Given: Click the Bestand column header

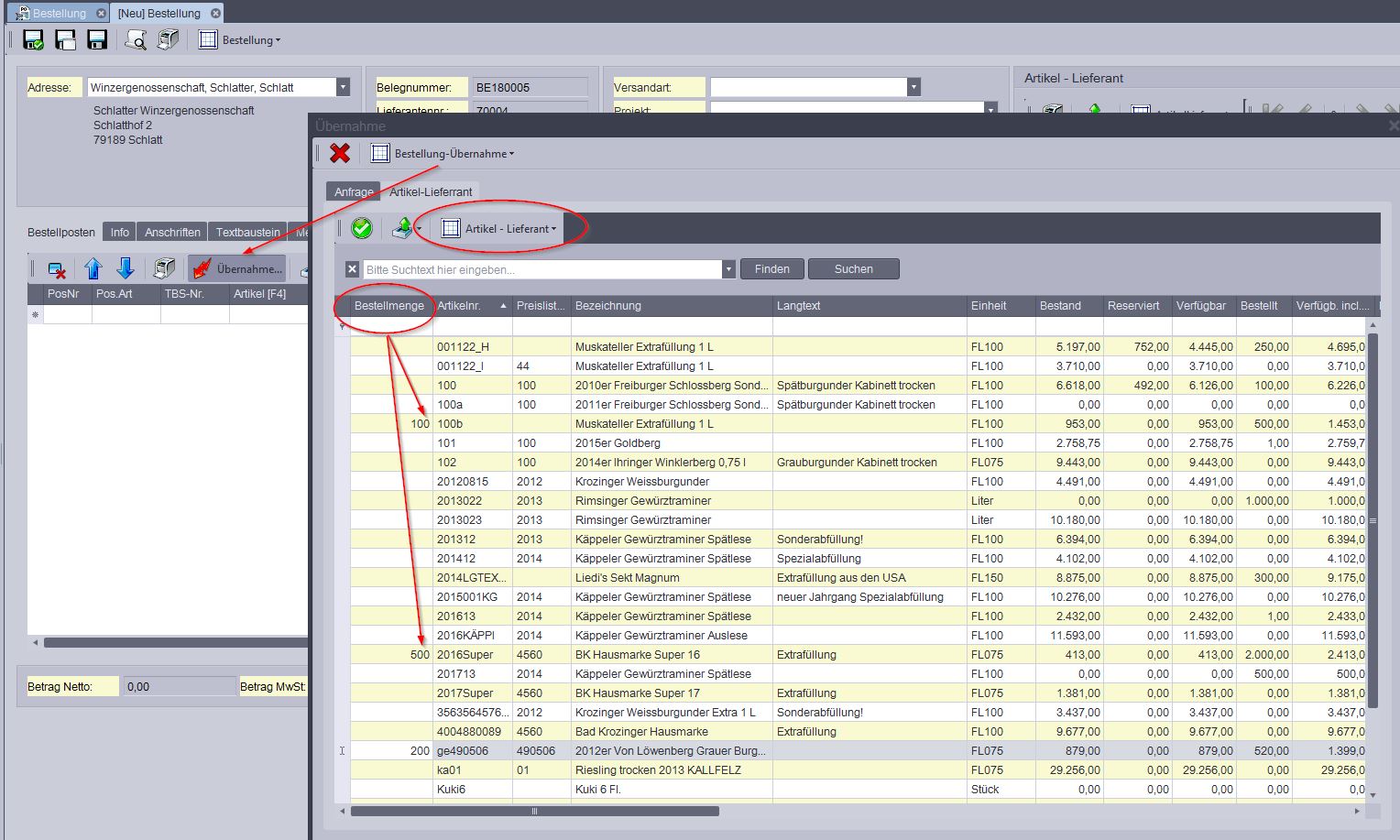Looking at the screenshot, I should (x=1069, y=305).
